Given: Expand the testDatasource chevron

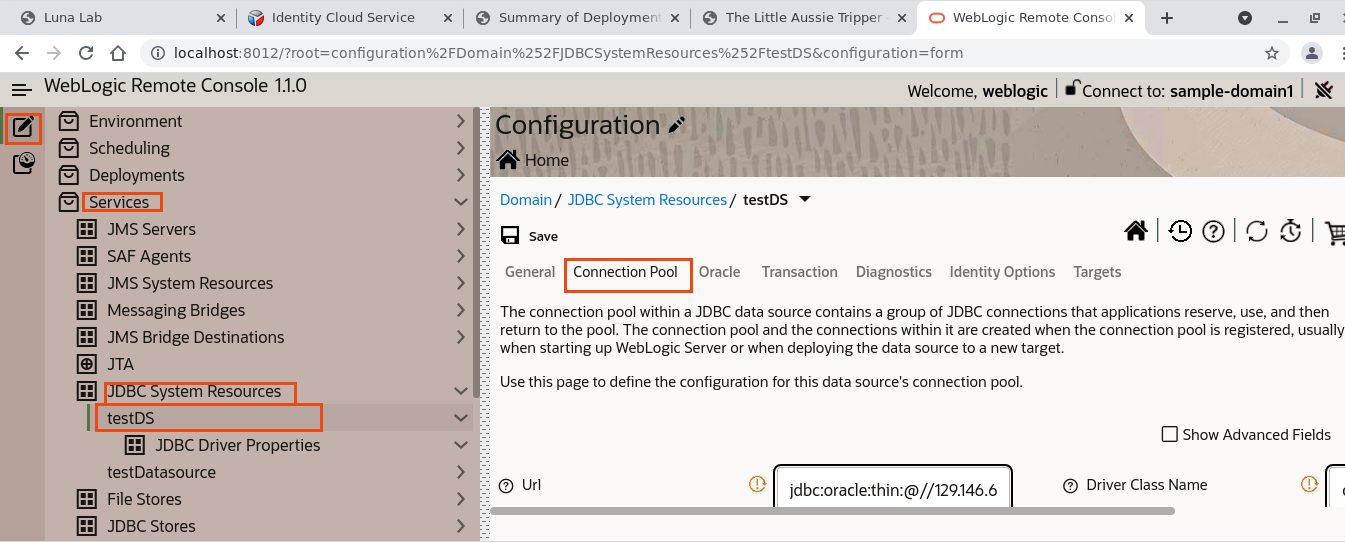Looking at the screenshot, I should pos(461,472).
